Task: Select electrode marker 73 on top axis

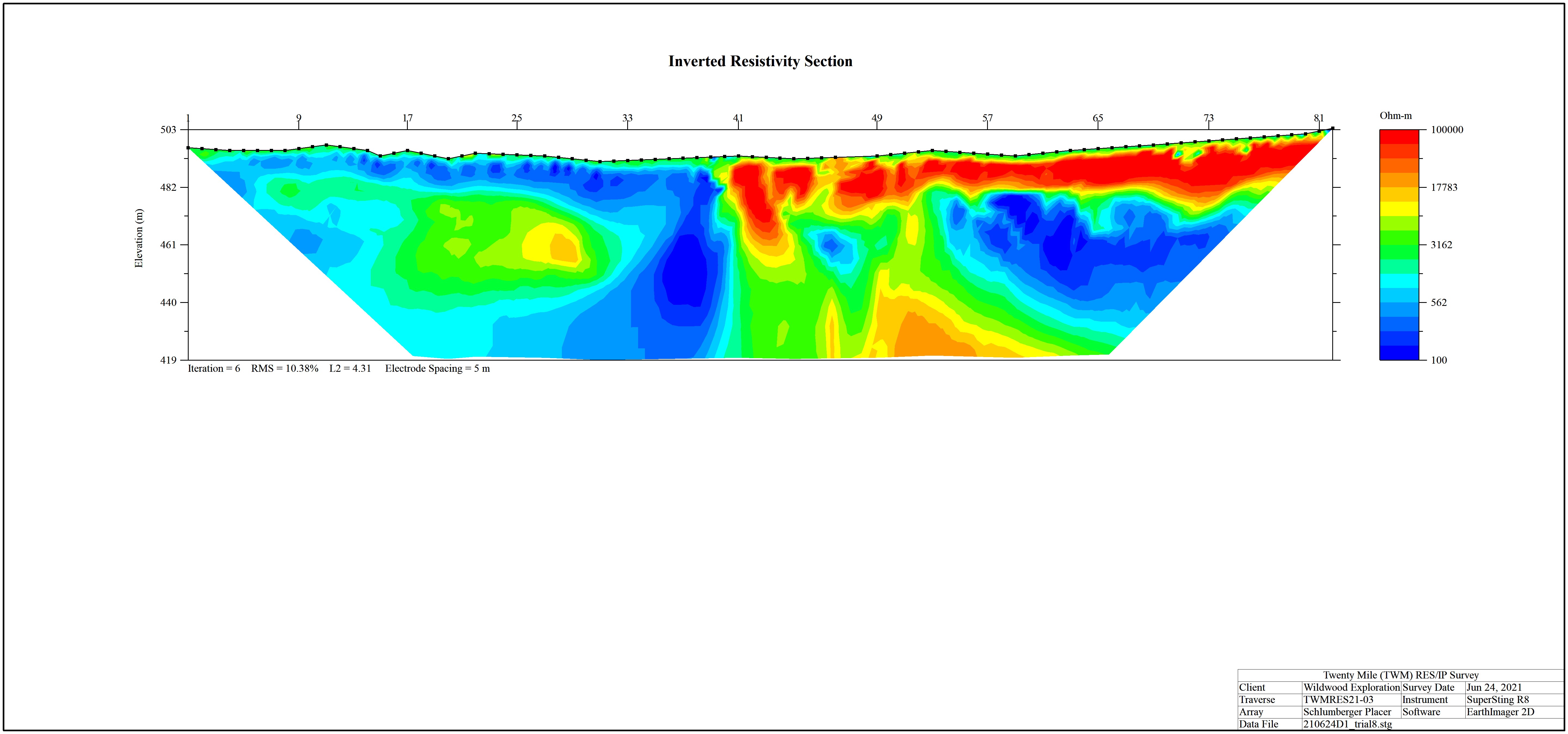Action: point(1208,118)
